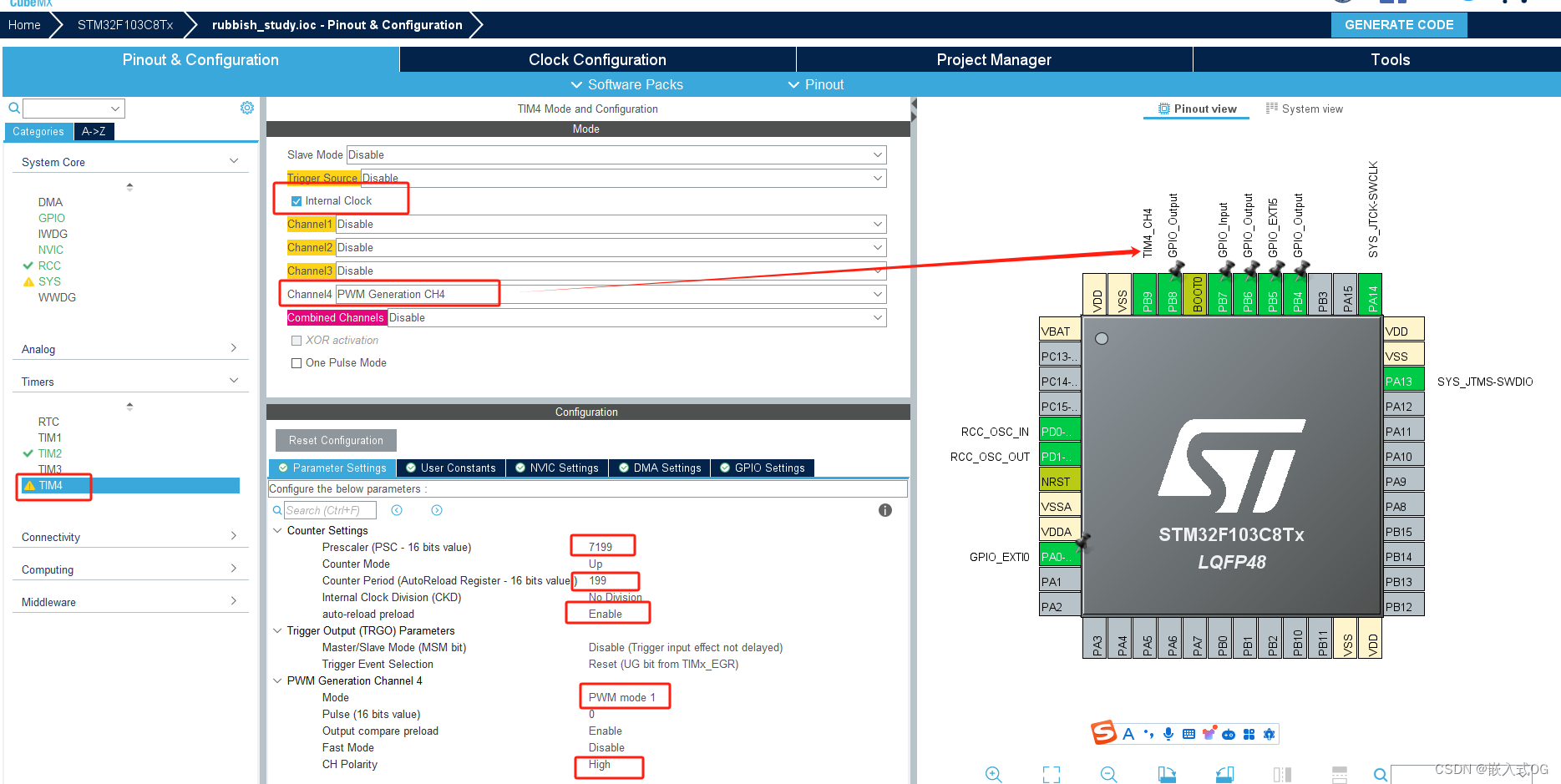This screenshot has height=784, width=1561.
Task: Click the Sogou input method logo
Action: (1103, 733)
